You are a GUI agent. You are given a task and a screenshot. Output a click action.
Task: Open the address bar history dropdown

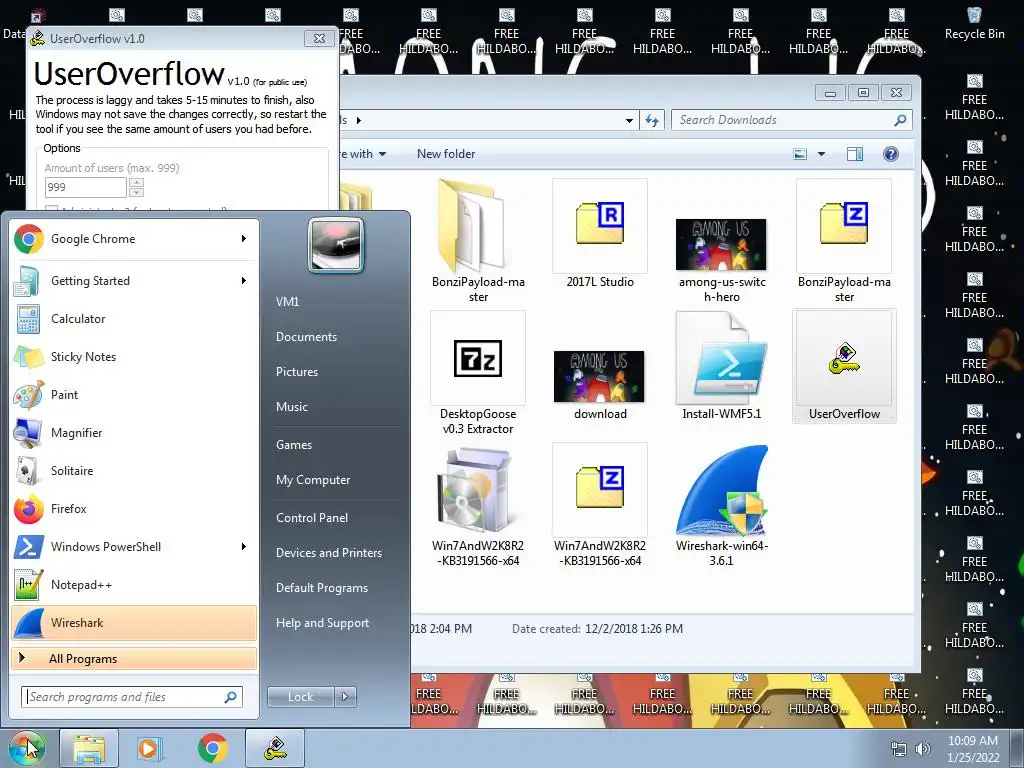(x=629, y=120)
